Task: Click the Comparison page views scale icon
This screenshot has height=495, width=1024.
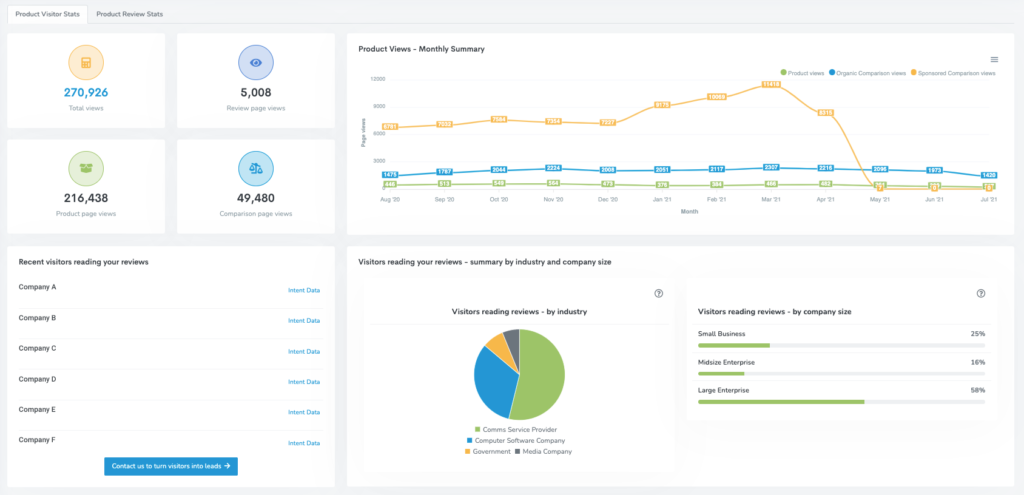Action: tap(256, 169)
